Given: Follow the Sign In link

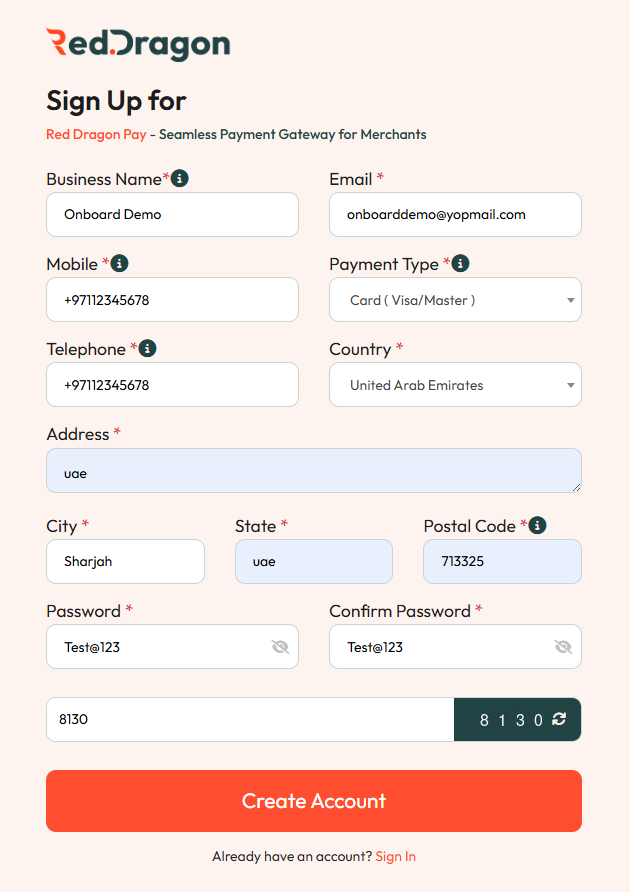Looking at the screenshot, I should [395, 857].
